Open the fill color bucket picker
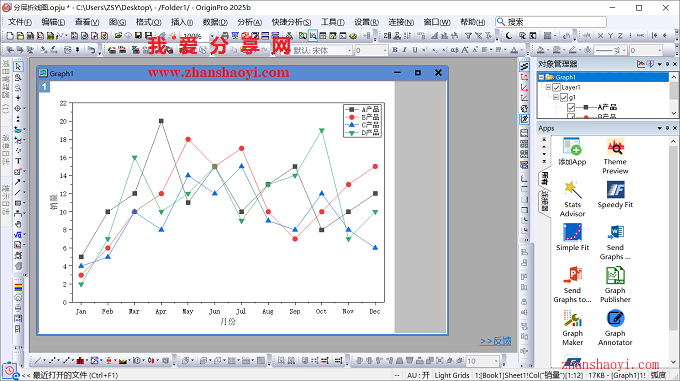 [541, 50]
